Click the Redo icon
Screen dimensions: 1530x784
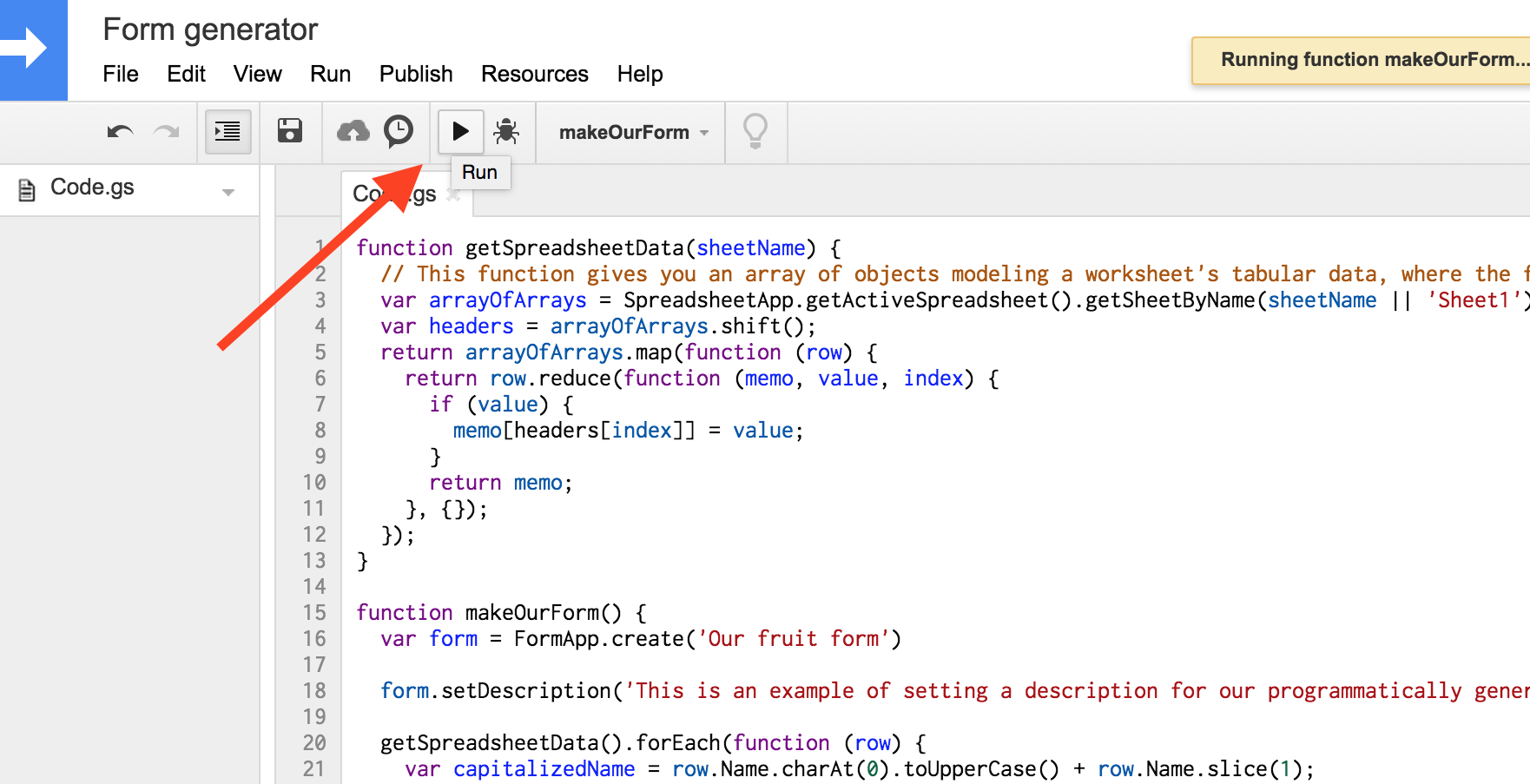167,131
